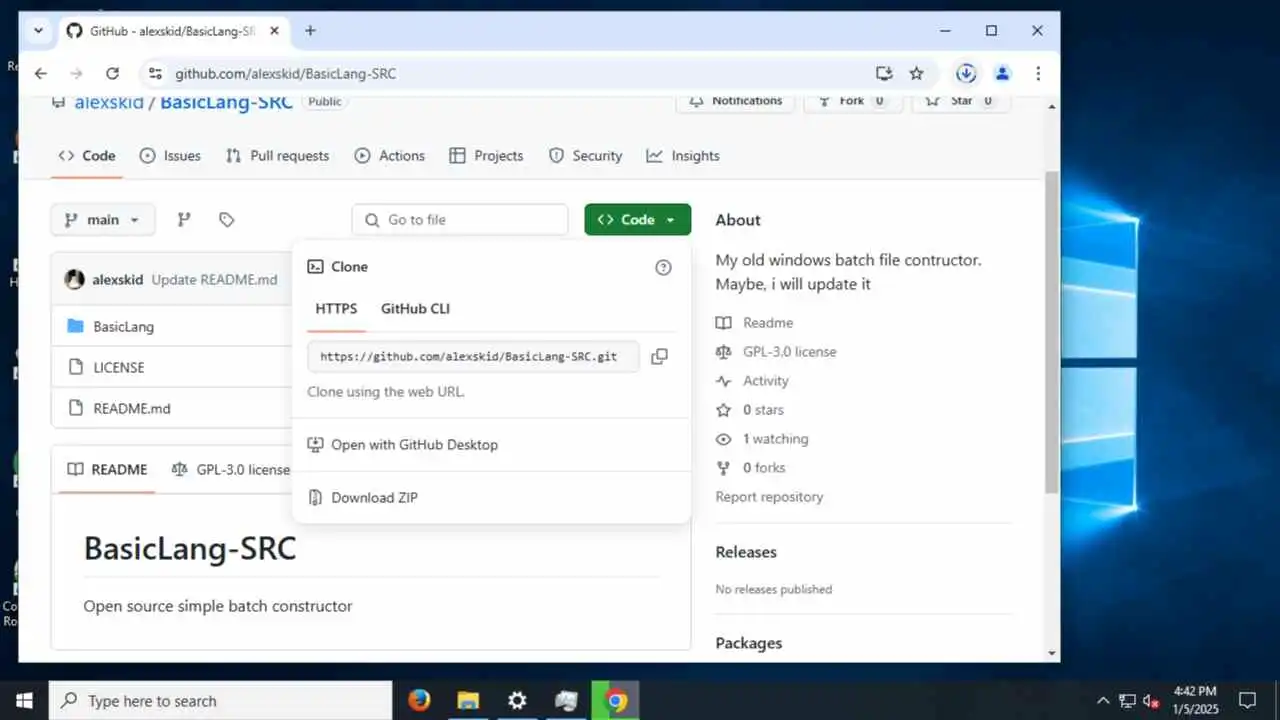Open Settings gear in the taskbar
This screenshot has height=720, width=1280.
point(517,700)
